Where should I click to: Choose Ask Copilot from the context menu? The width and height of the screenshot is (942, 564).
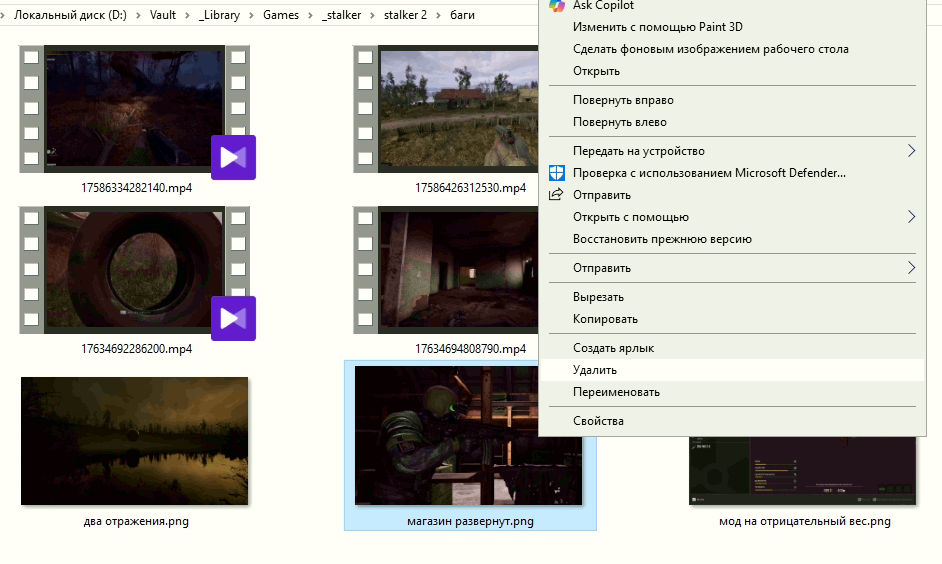pos(732,5)
